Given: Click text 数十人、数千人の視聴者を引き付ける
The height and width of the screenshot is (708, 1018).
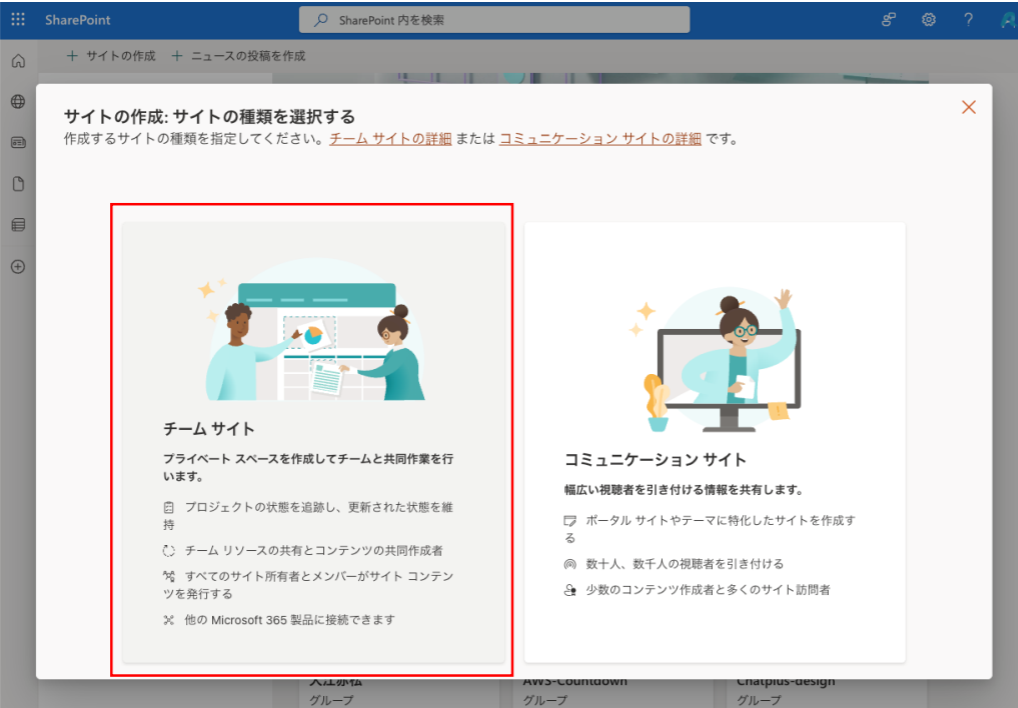Looking at the screenshot, I should pos(685,564).
